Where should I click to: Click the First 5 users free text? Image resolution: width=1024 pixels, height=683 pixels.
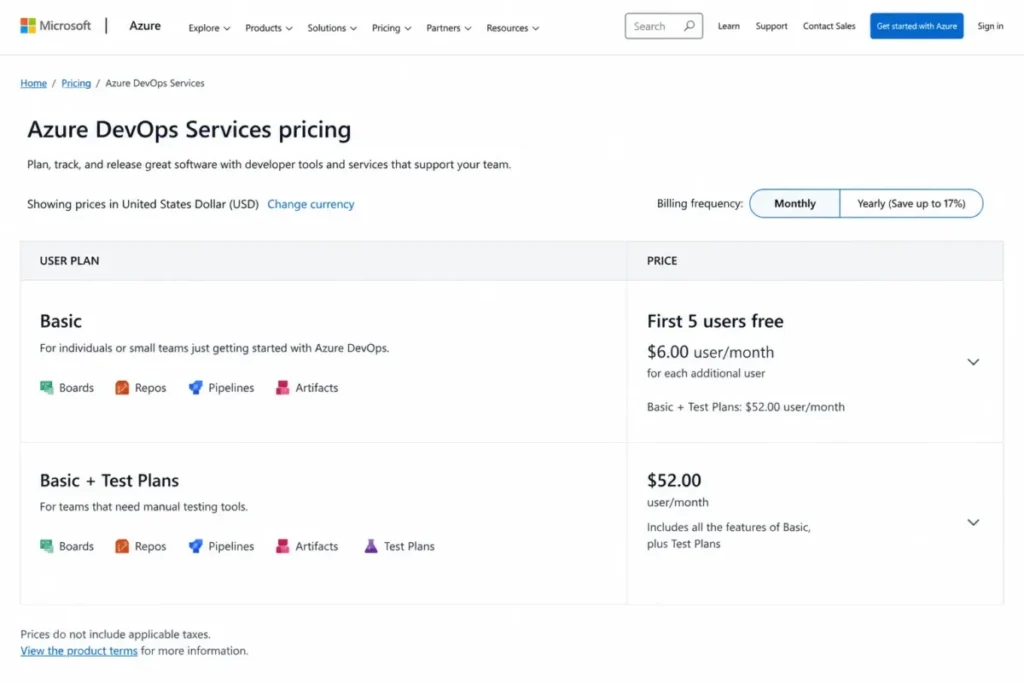click(x=715, y=321)
